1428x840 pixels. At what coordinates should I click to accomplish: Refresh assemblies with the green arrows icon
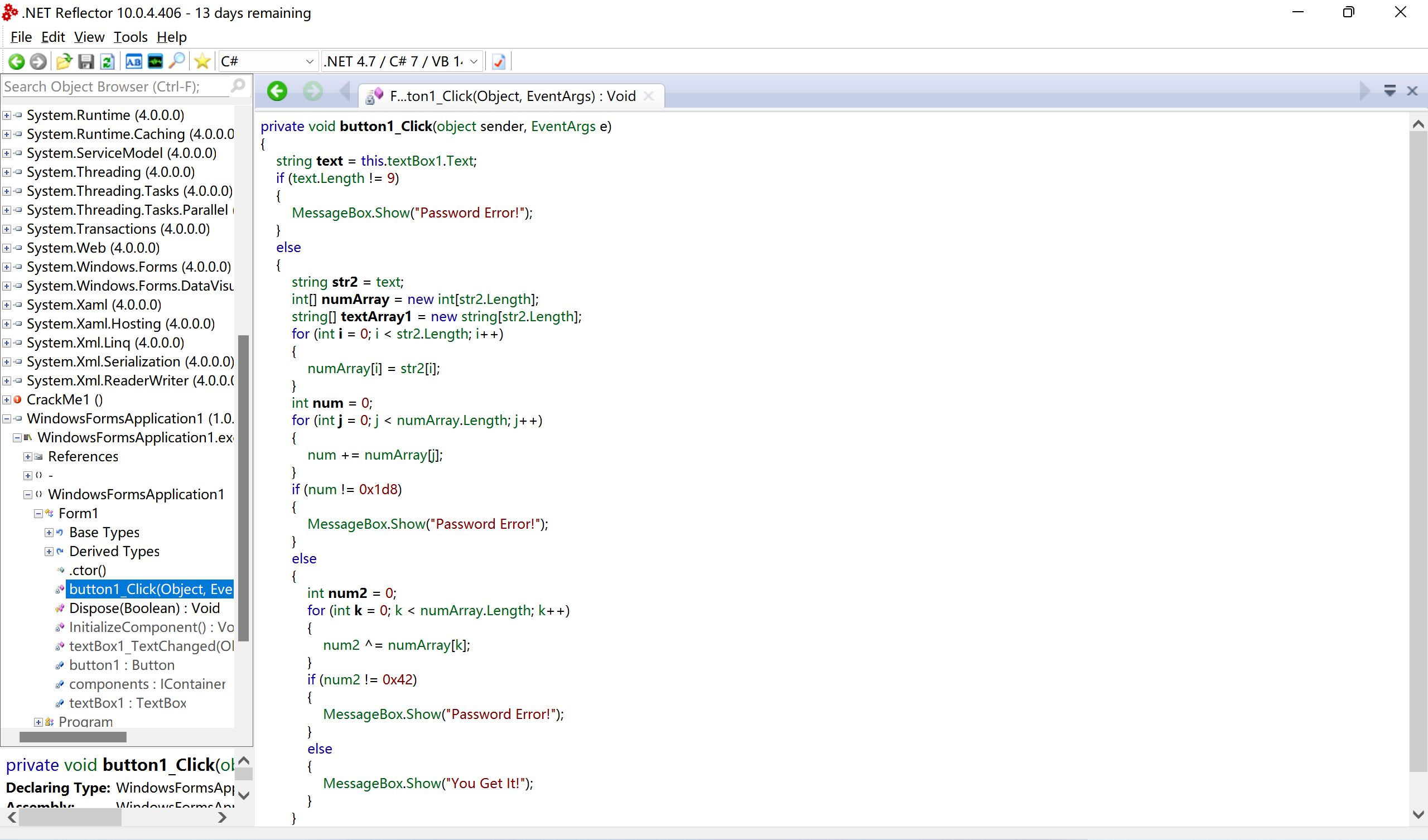pyautogui.click(x=107, y=61)
